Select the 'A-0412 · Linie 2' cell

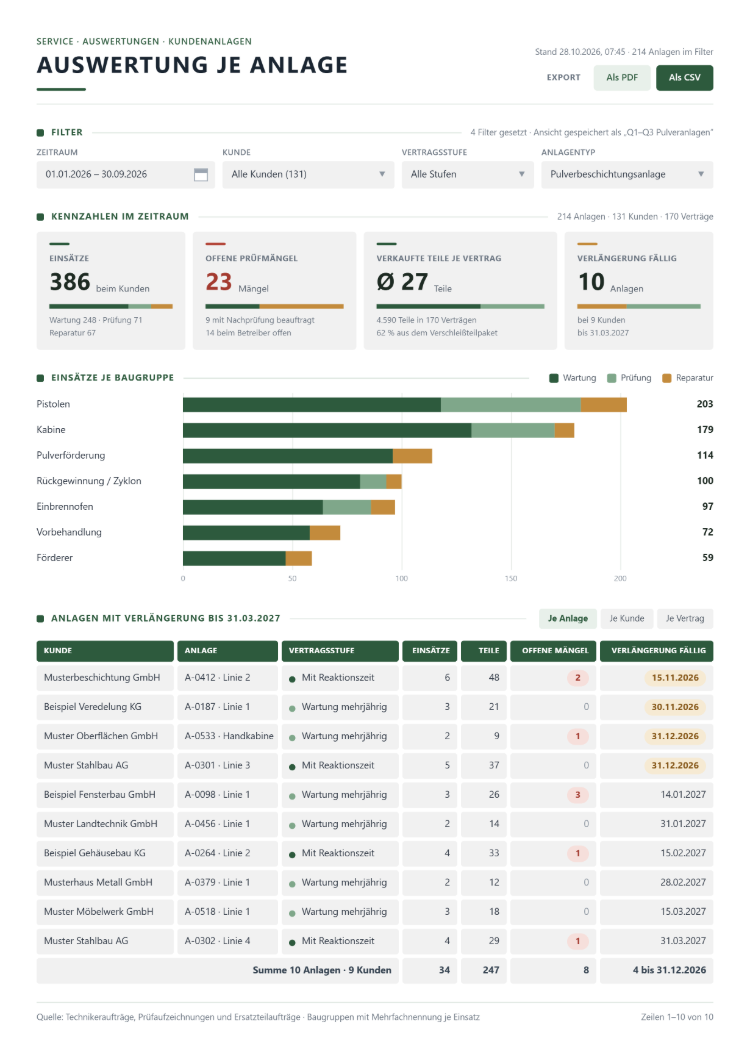coord(227,678)
